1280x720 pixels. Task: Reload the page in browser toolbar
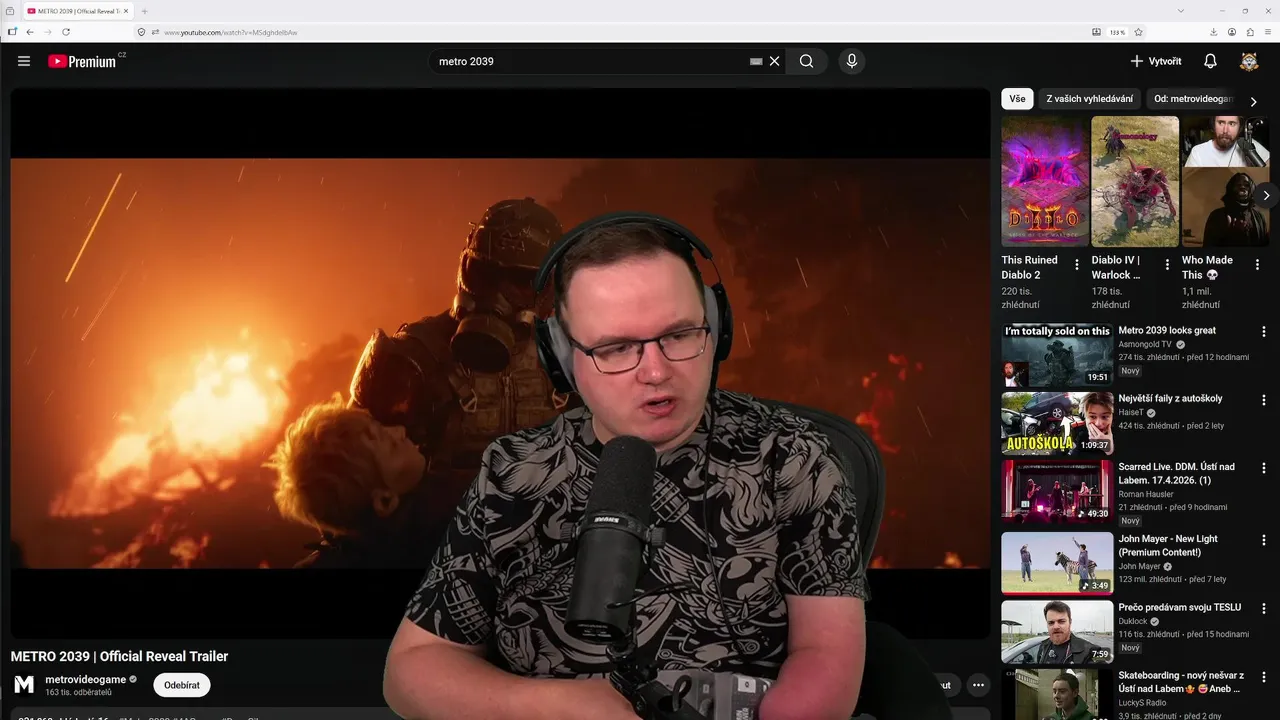tap(66, 32)
